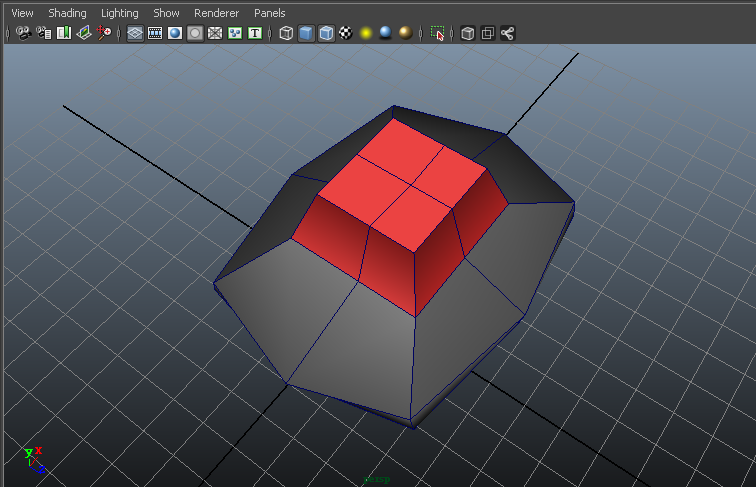This screenshot has height=487, width=756.
Task: Toggle wireframe on shaded mode
Action: [326, 33]
